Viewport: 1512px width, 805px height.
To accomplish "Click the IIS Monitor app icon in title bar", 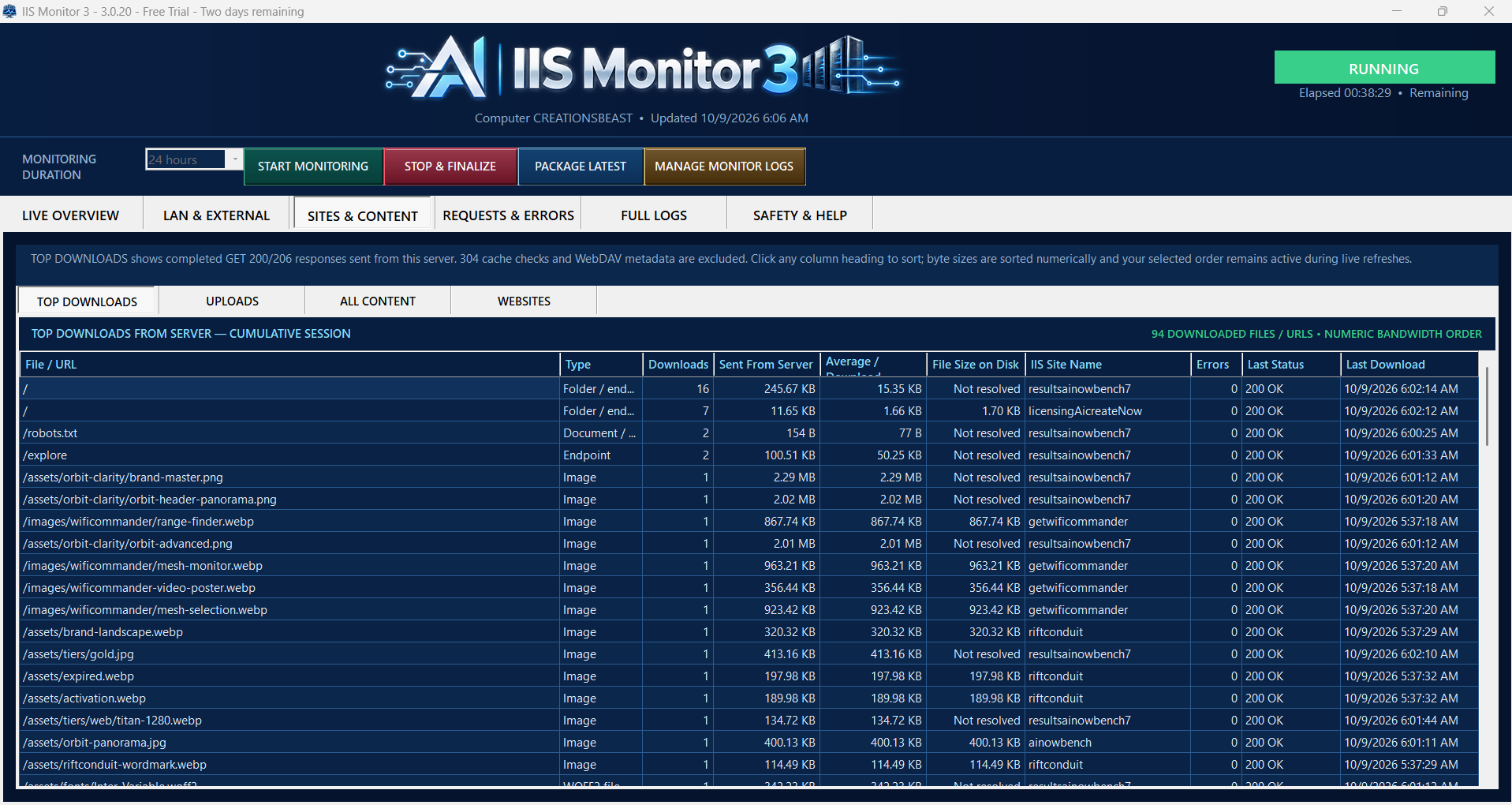I will (9, 11).
